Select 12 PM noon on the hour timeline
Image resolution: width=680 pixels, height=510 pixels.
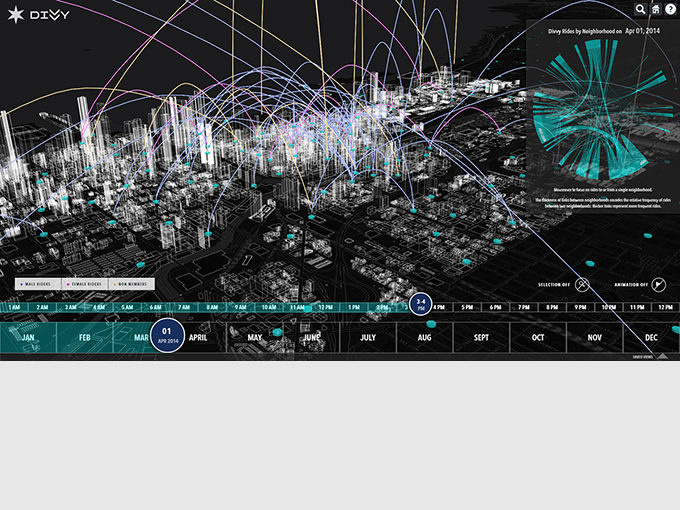pyautogui.click(x=326, y=307)
